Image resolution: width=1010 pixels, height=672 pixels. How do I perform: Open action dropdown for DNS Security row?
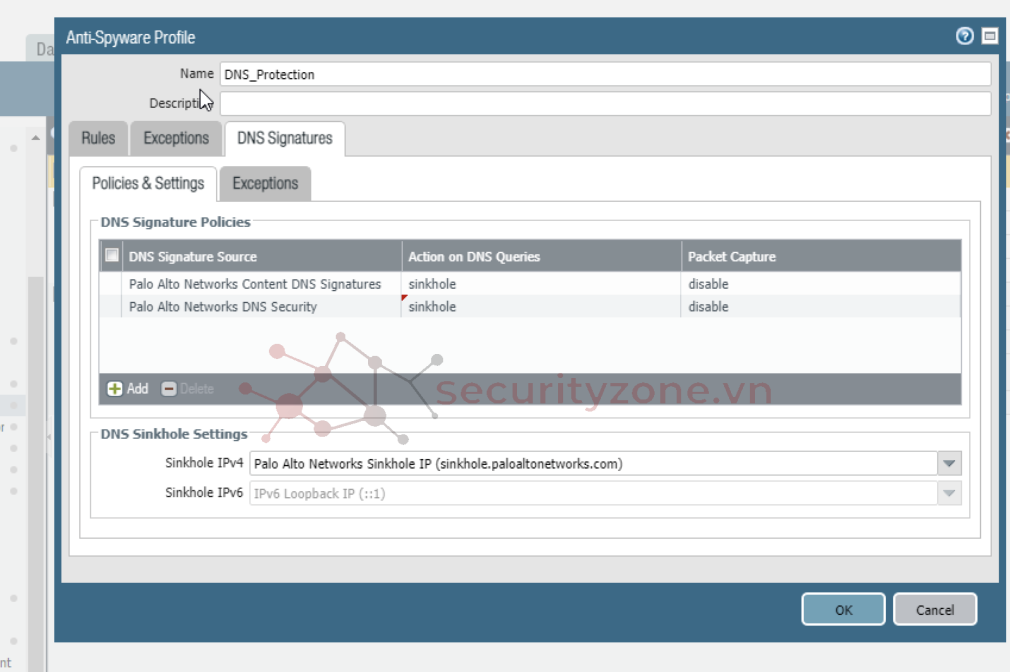click(540, 307)
